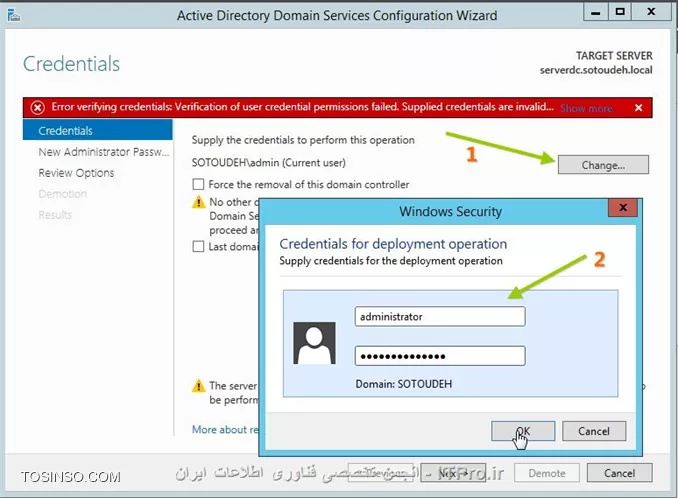
Task: Maximize the configuration wizard window
Action: tap(620, 12)
